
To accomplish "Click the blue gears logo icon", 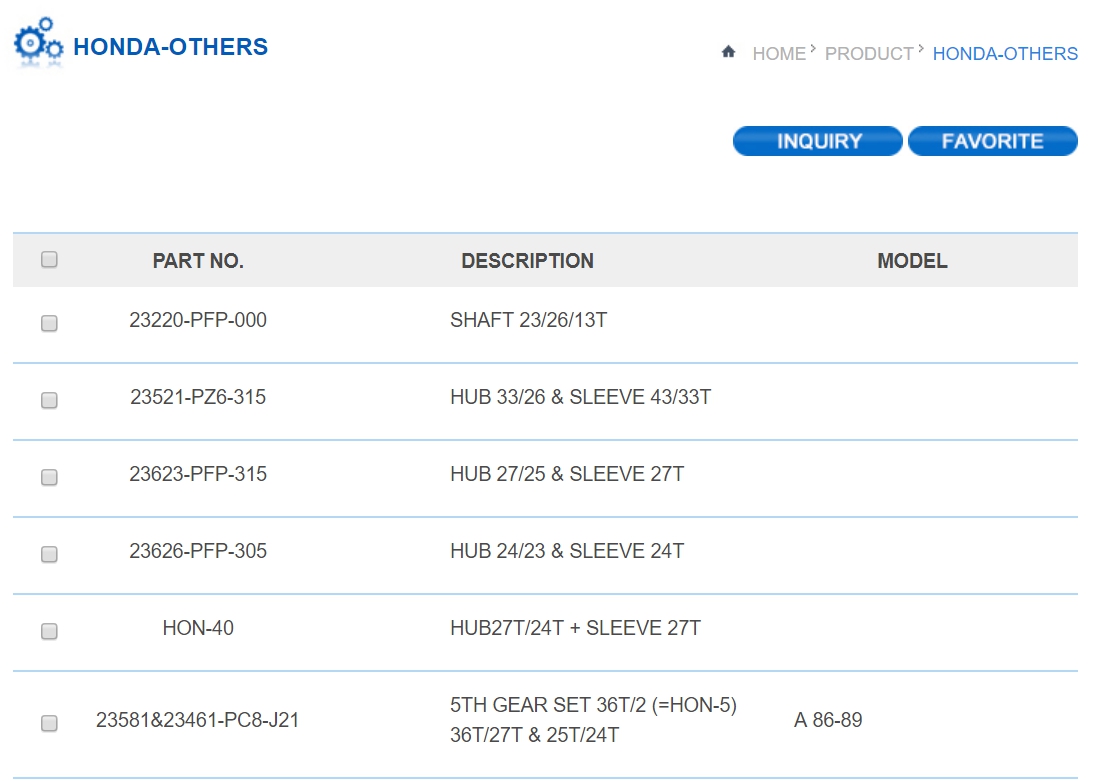I will coord(39,42).
